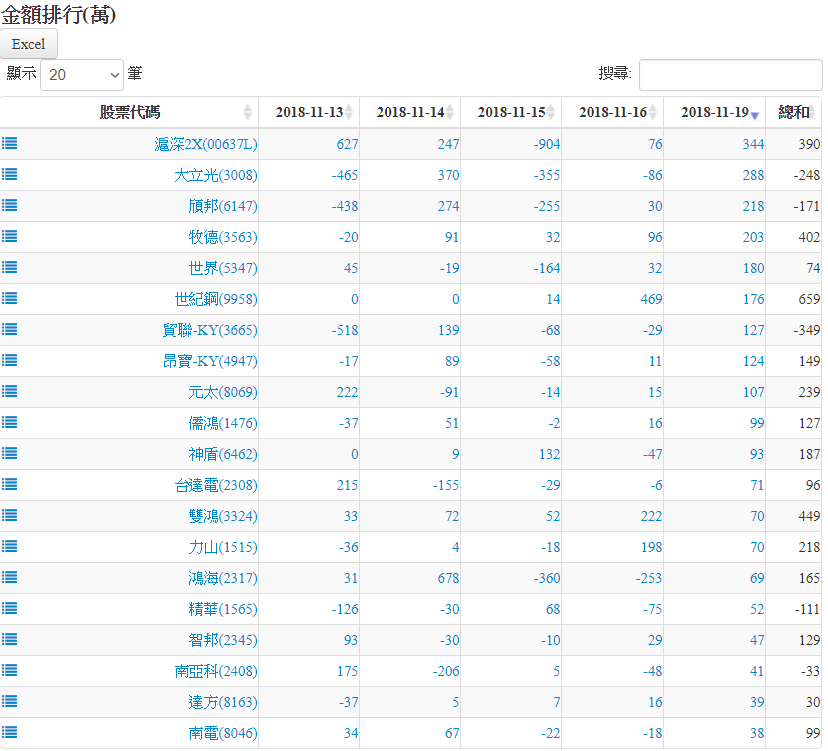Open the row icon for 元太(8069)

click(9, 392)
